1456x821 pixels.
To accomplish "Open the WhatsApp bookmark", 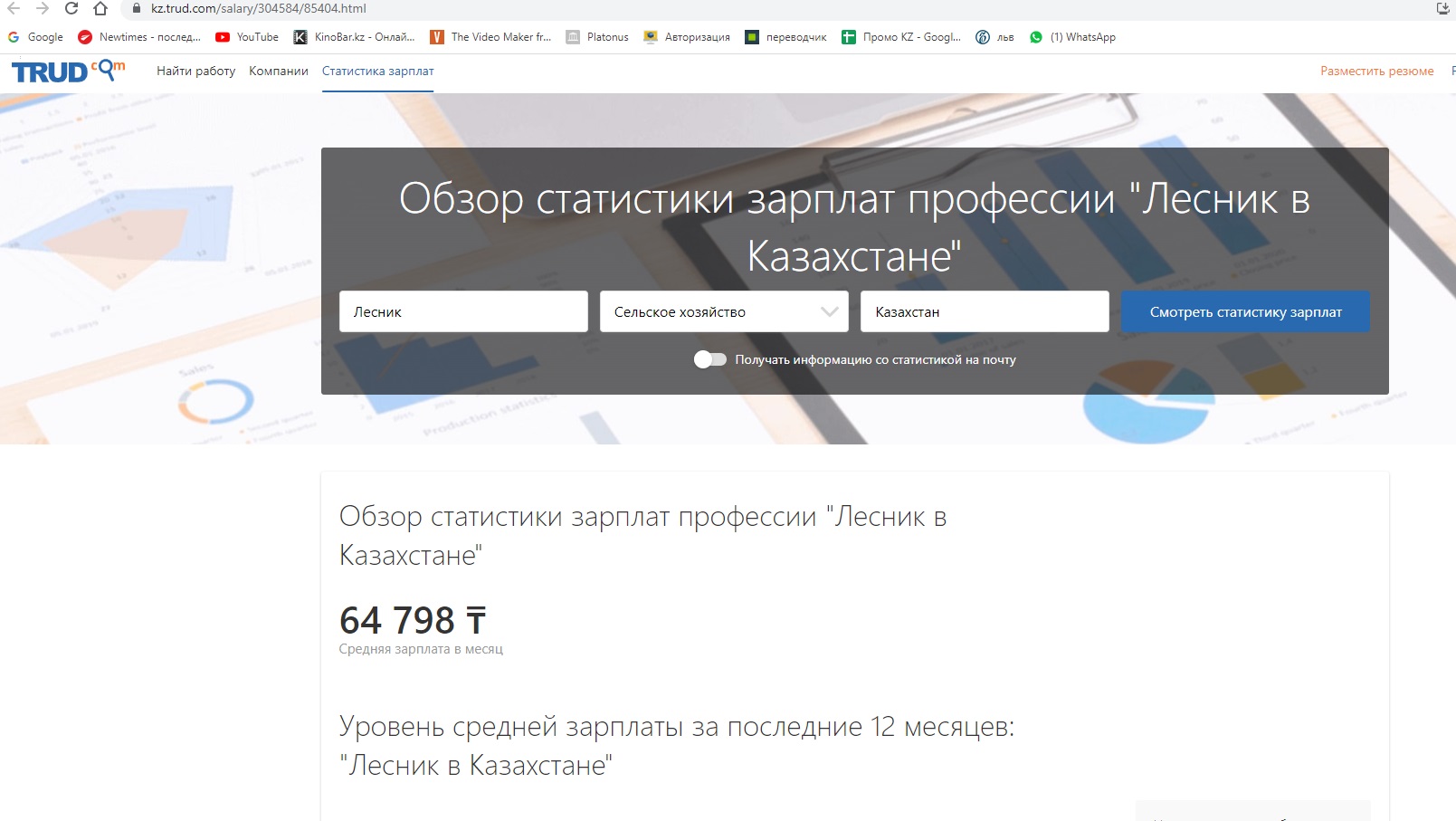I will (x=1072, y=37).
